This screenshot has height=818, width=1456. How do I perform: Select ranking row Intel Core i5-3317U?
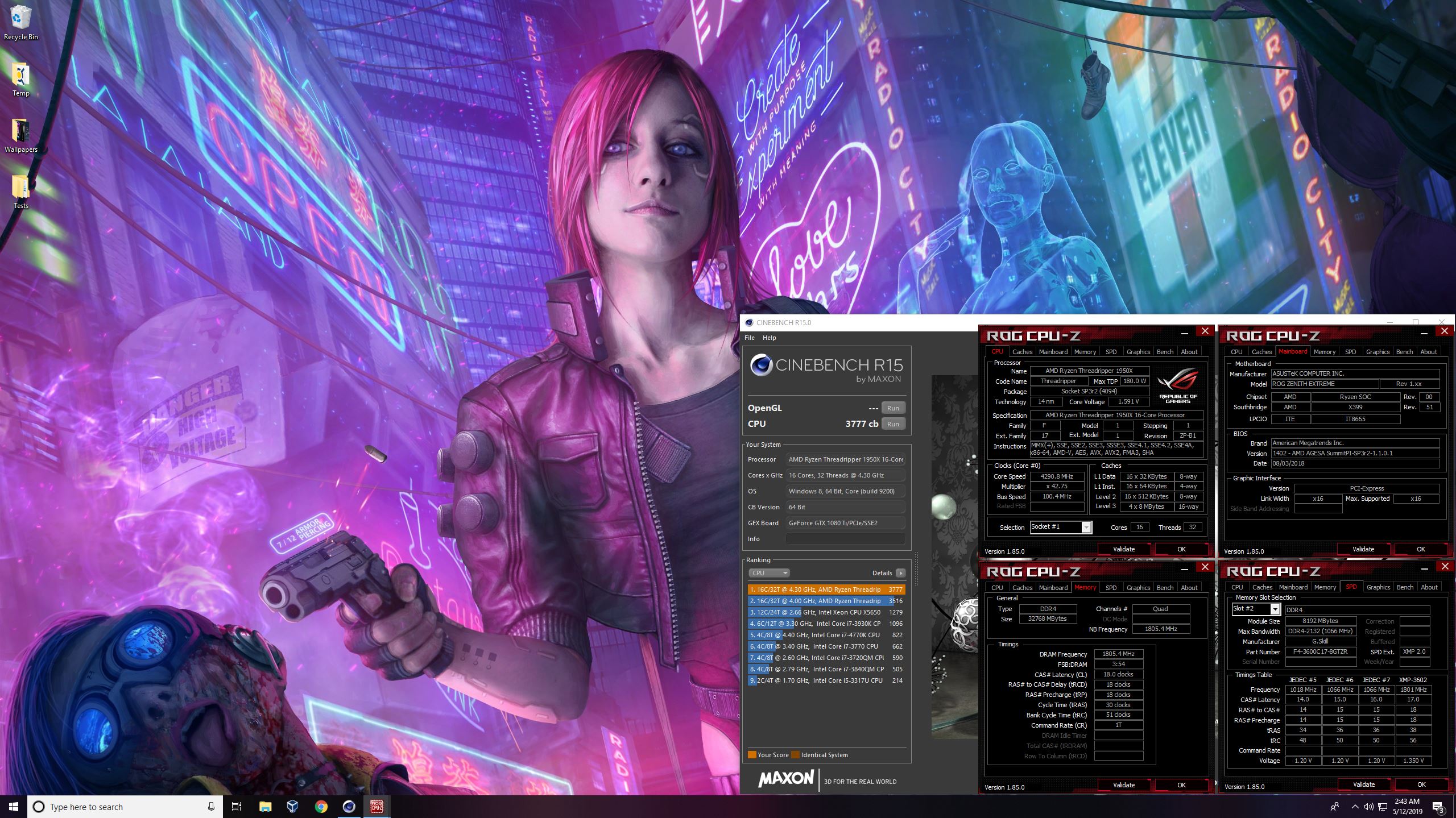[x=826, y=680]
